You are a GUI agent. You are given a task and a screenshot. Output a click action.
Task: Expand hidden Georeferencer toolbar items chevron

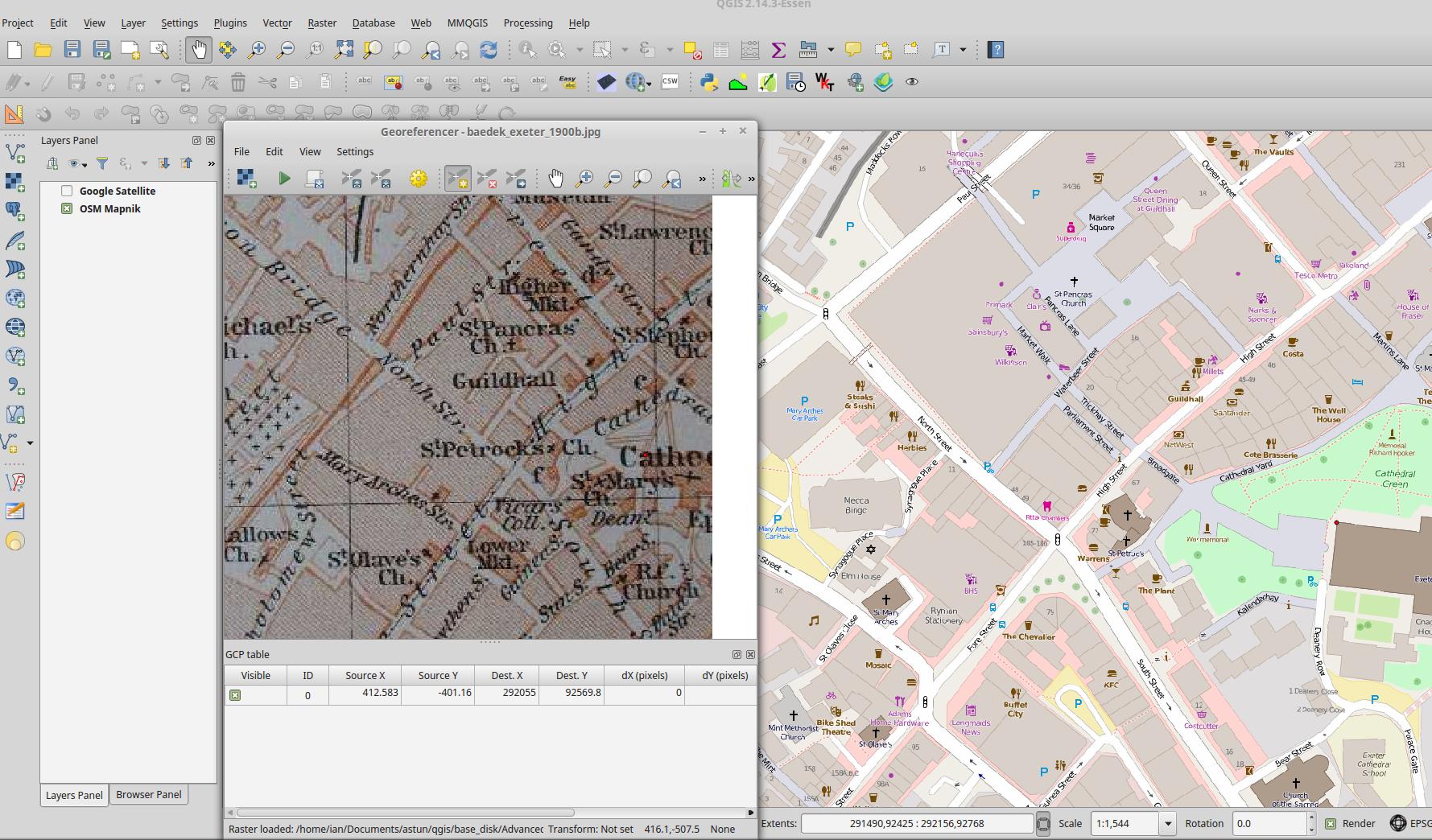coord(702,179)
